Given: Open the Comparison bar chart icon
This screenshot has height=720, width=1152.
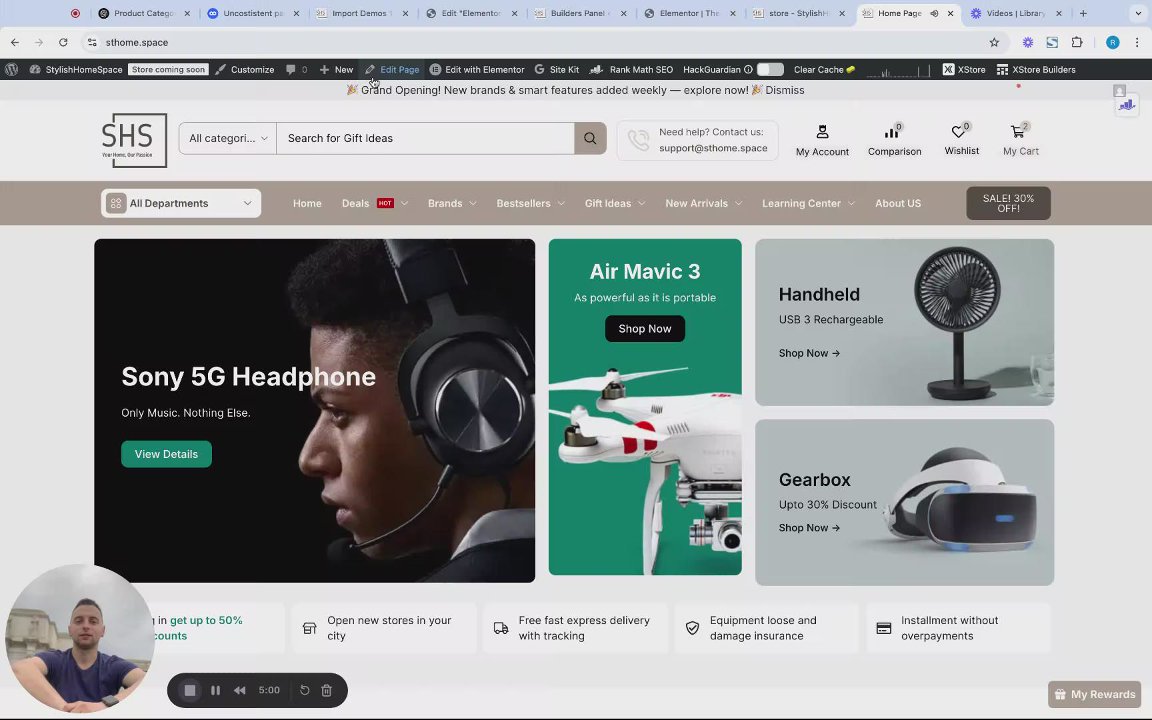Looking at the screenshot, I should 892,132.
